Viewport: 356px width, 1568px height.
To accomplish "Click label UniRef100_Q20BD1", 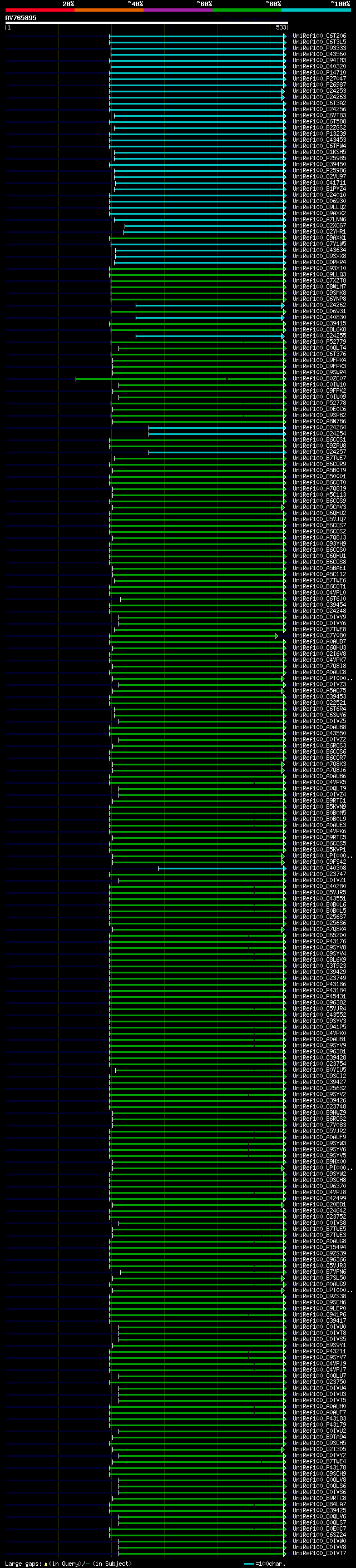I will point(319,1204).
